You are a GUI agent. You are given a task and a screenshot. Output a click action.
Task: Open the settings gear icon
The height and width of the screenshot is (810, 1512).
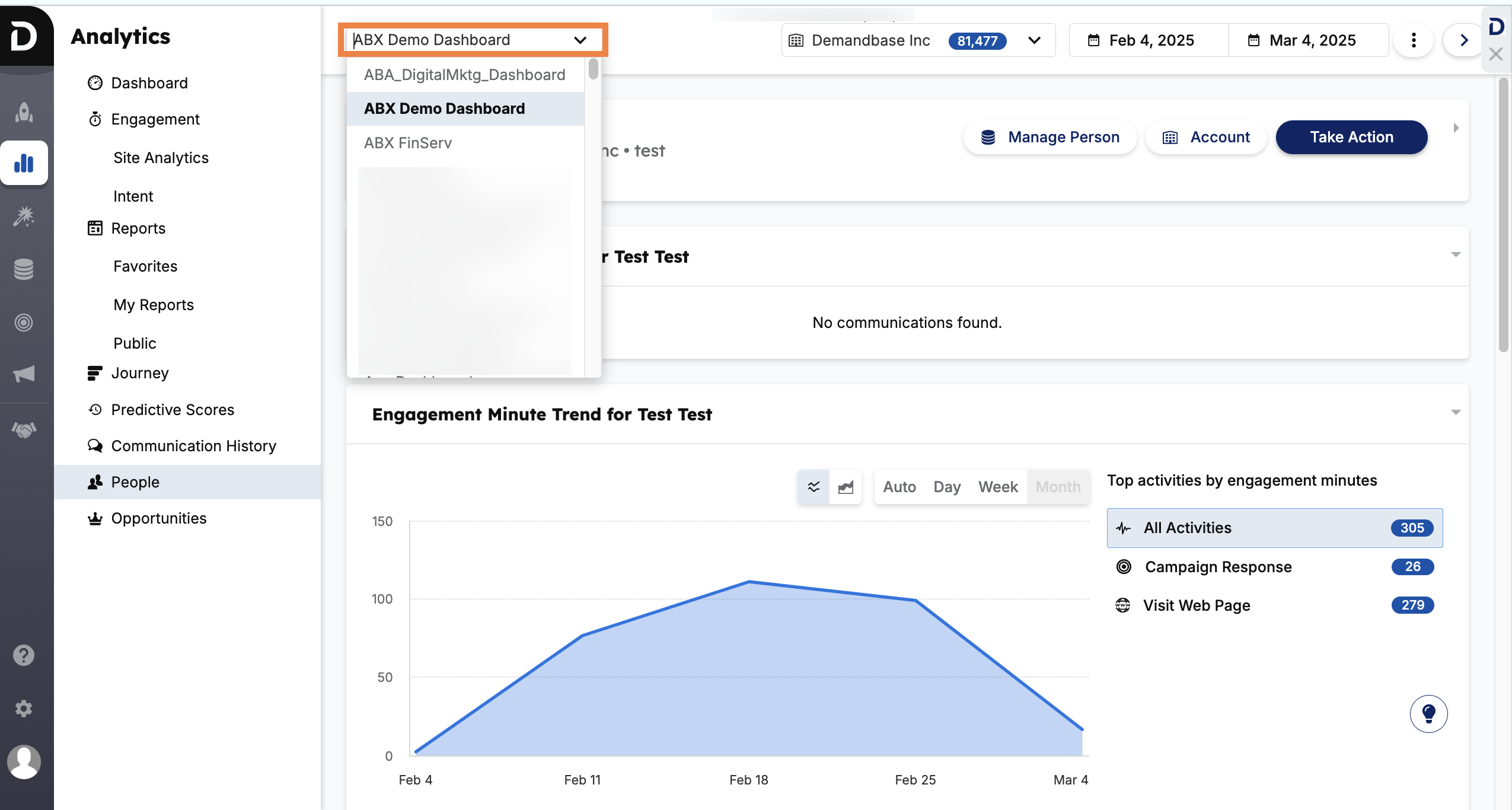pos(24,709)
